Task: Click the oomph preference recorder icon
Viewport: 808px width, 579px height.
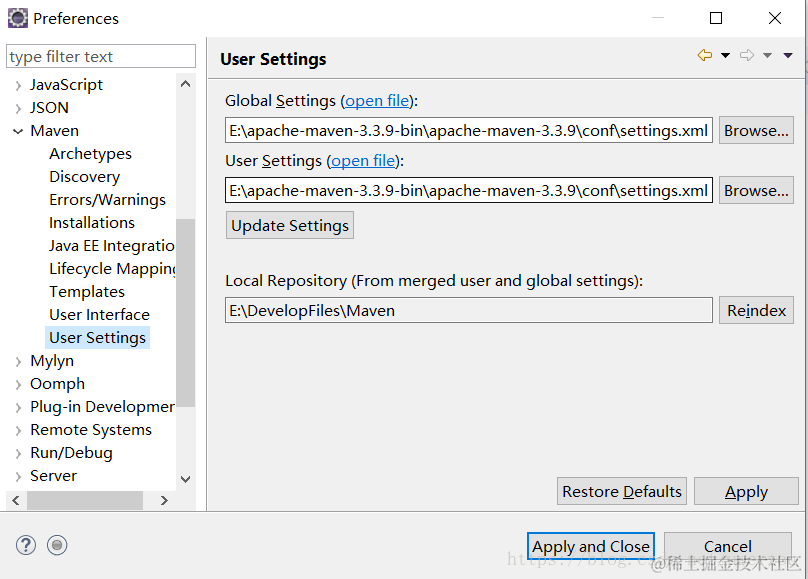Action: coord(58,545)
